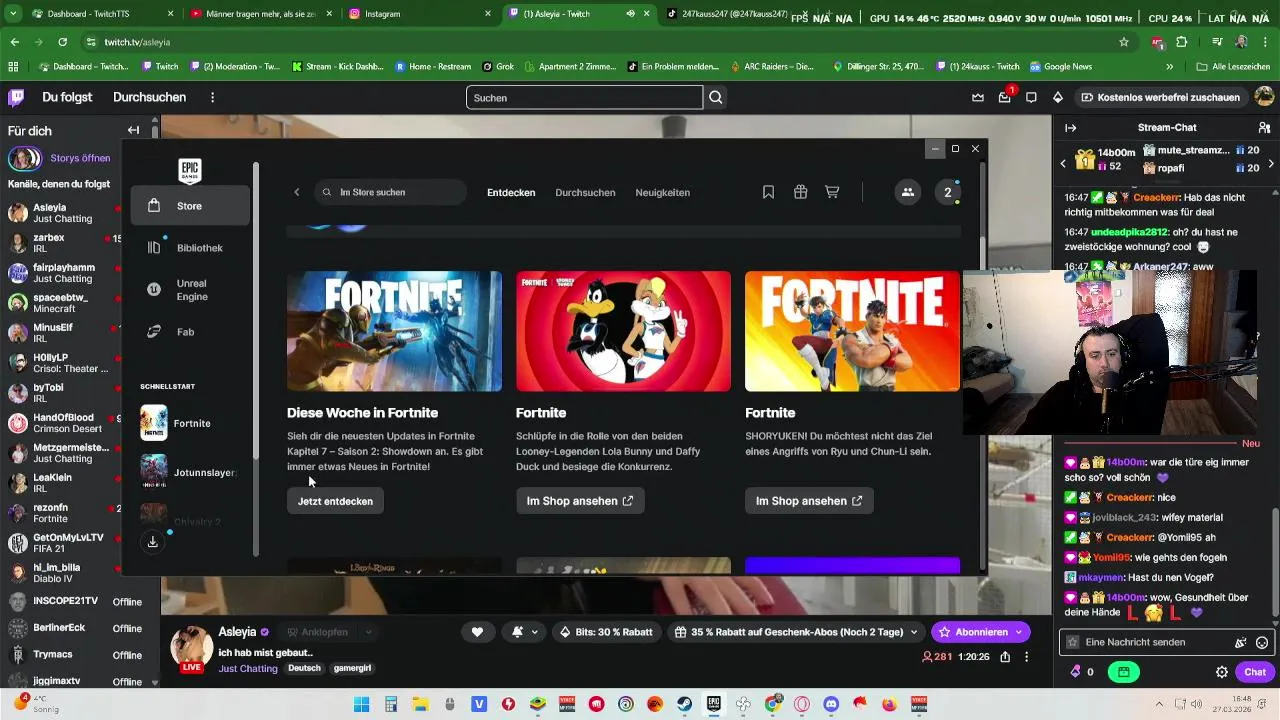Screen dimensions: 1280x720
Task: Expand the Abonnieren dropdown arrow
Action: pyautogui.click(x=1019, y=632)
